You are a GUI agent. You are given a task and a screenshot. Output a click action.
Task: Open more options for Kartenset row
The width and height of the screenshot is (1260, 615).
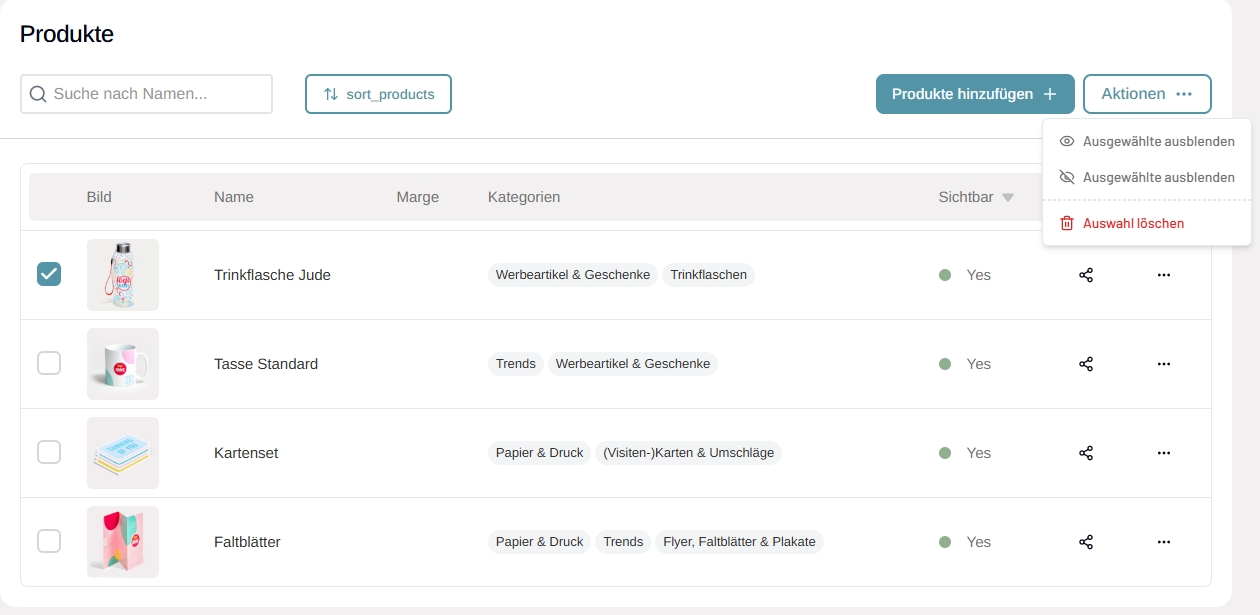(x=1163, y=453)
